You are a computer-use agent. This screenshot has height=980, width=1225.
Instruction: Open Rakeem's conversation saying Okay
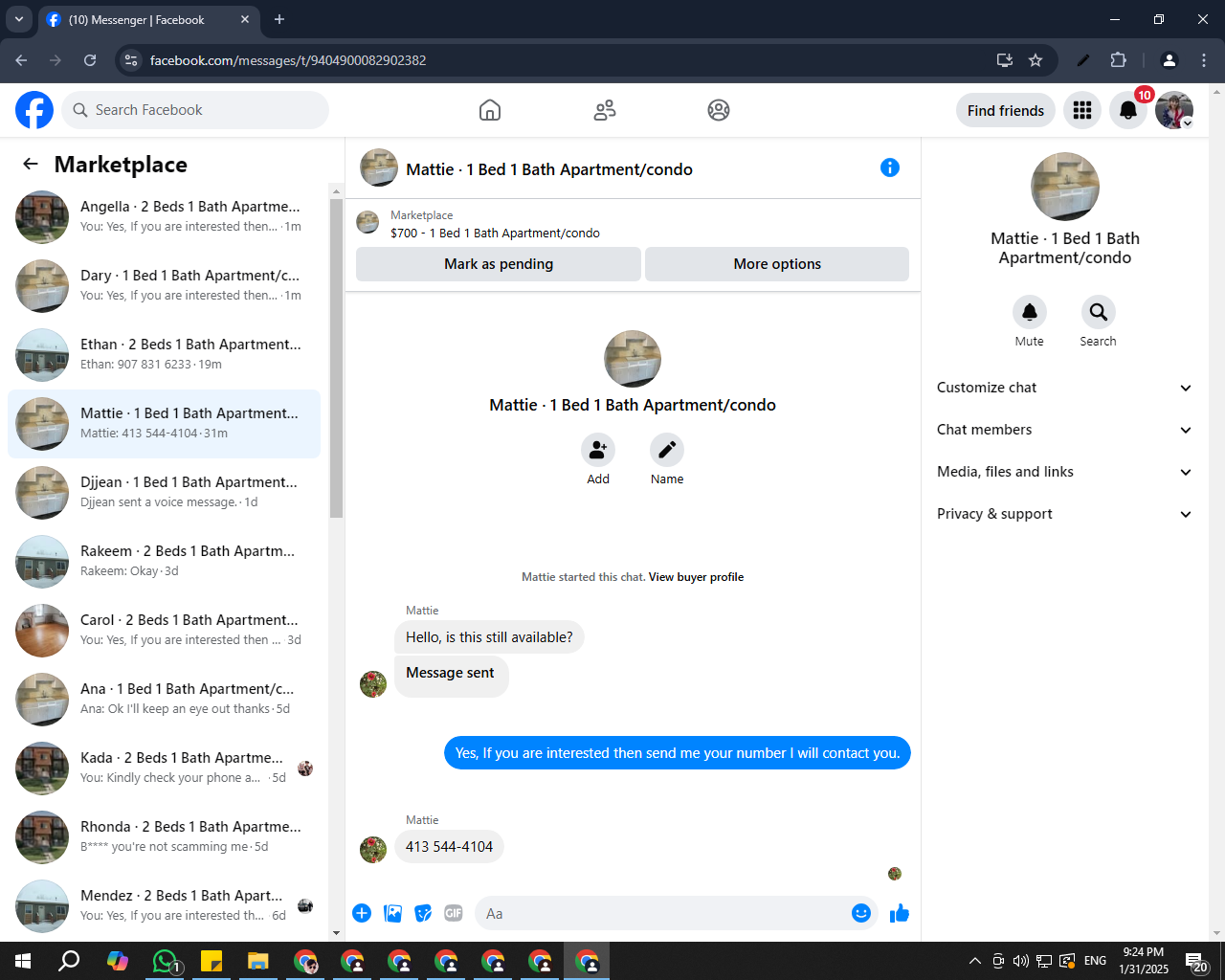click(x=164, y=562)
